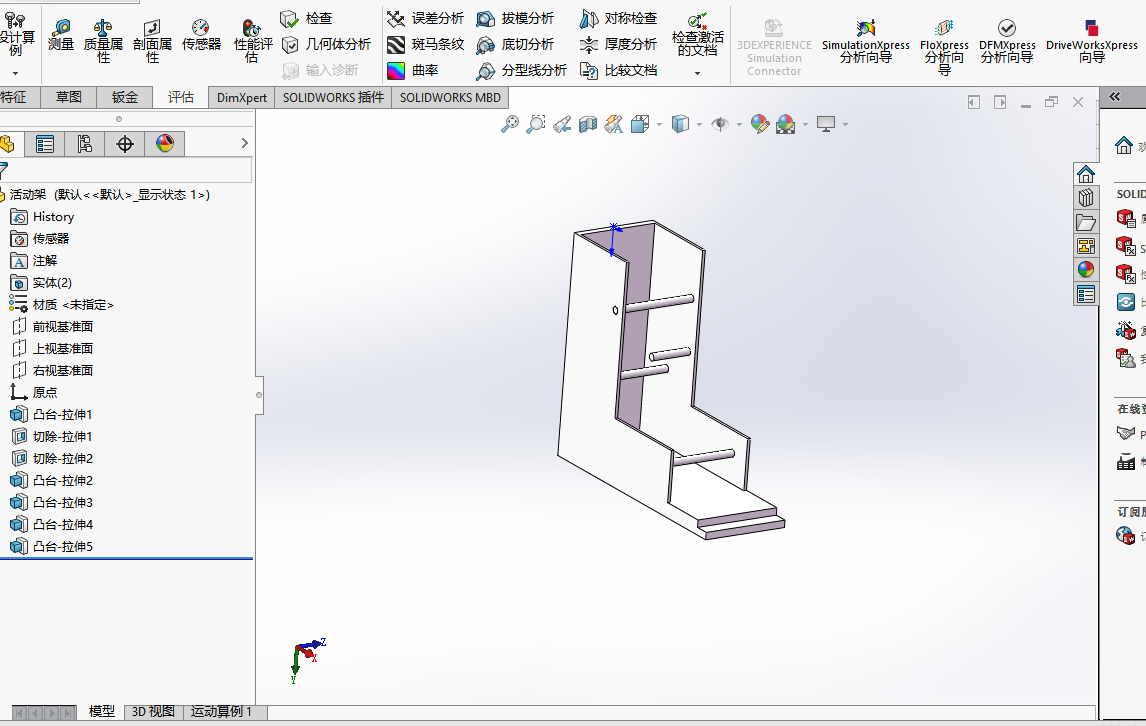The height and width of the screenshot is (726, 1146).
Task: Open Section Properties (剖面属性)
Action: 152,41
